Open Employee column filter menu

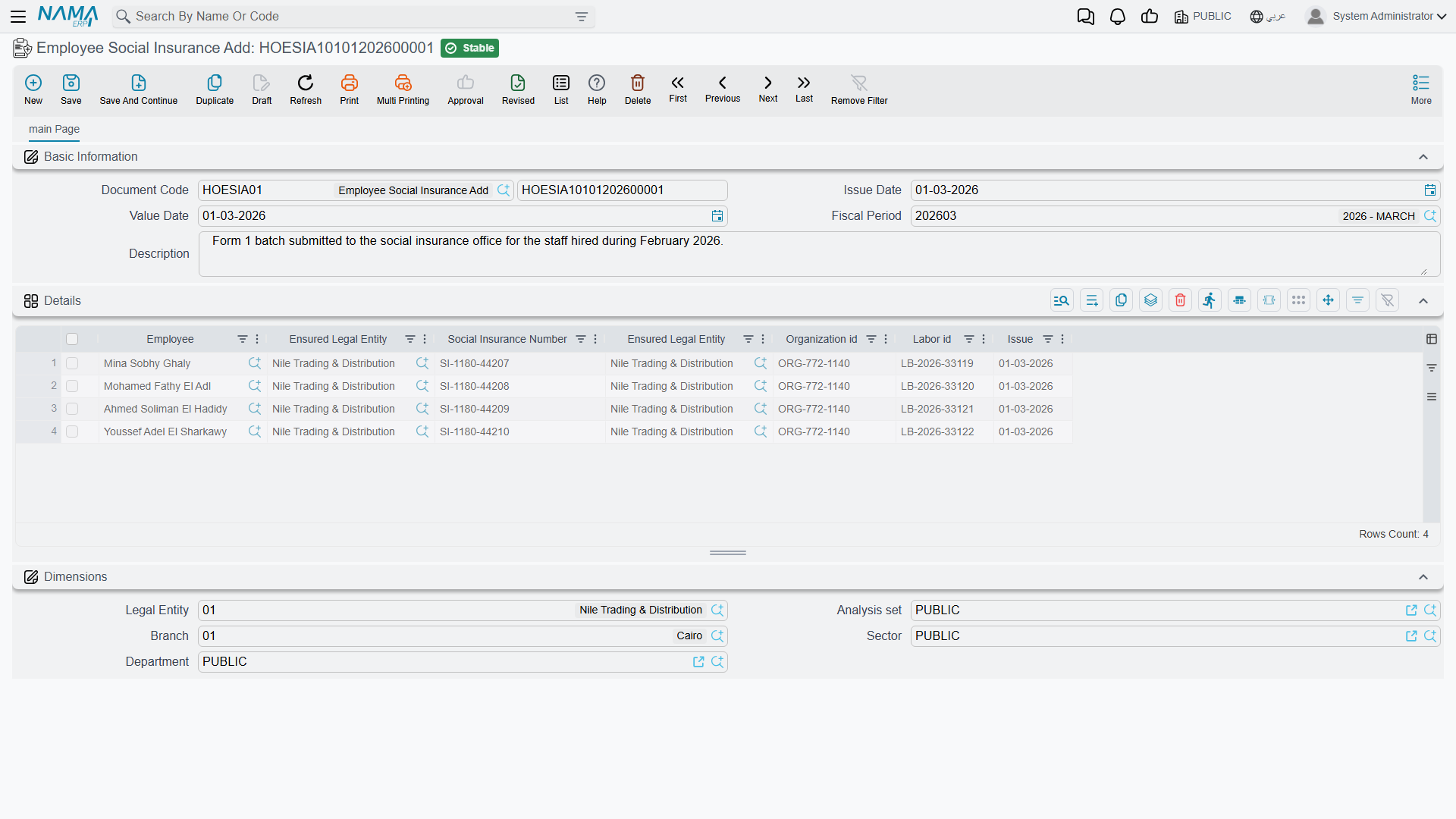tap(242, 339)
